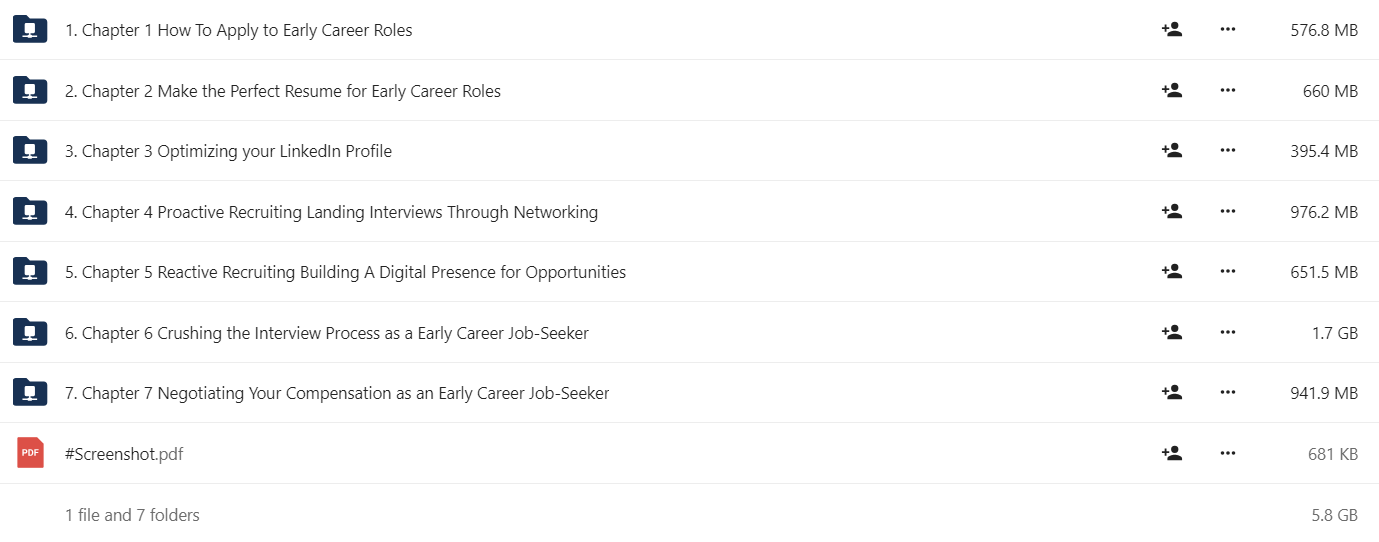Open Chapter 7 Negotiating Your Compensation folder
The width and height of the screenshot is (1379, 542).
(x=337, y=393)
